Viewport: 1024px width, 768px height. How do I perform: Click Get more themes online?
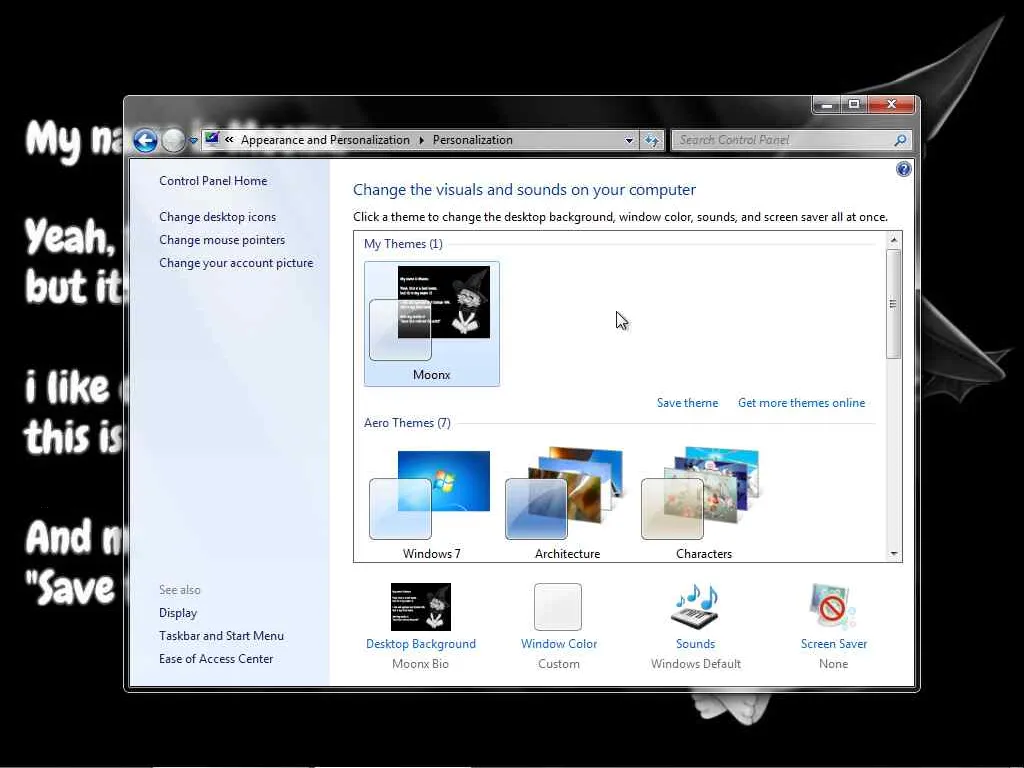(x=801, y=403)
